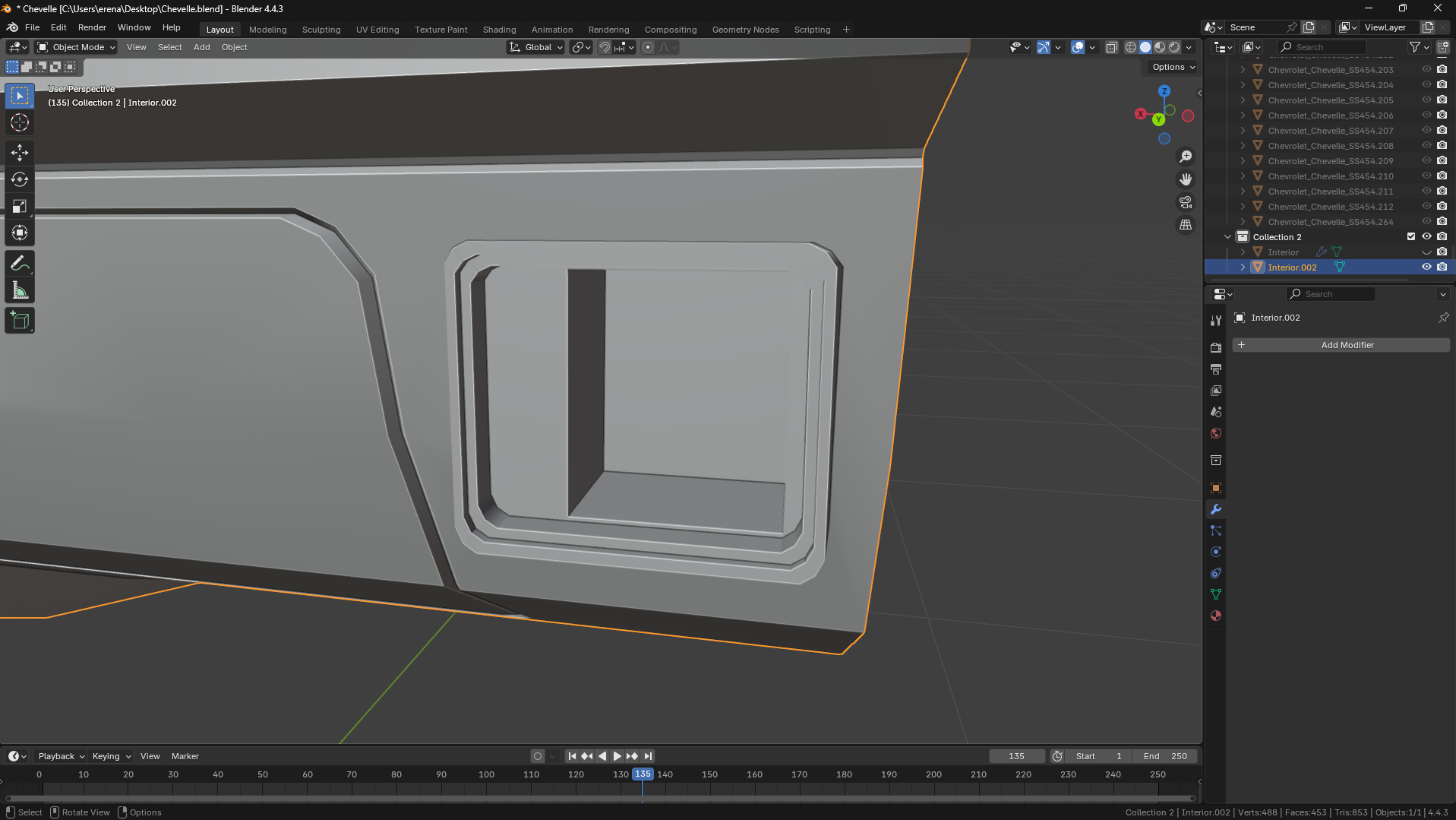Open the Global transform orientation dropdown

(x=536, y=47)
